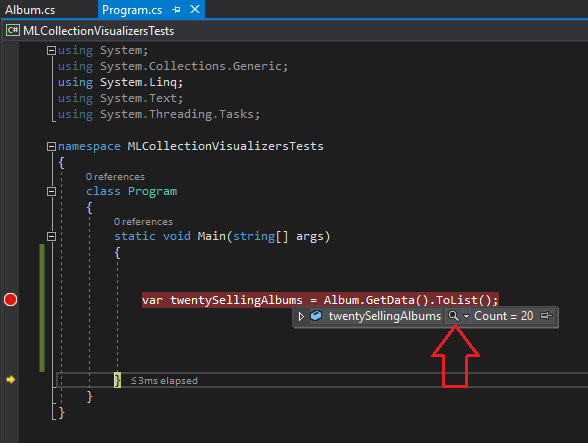Collapse the Main method outline

tap(51, 236)
